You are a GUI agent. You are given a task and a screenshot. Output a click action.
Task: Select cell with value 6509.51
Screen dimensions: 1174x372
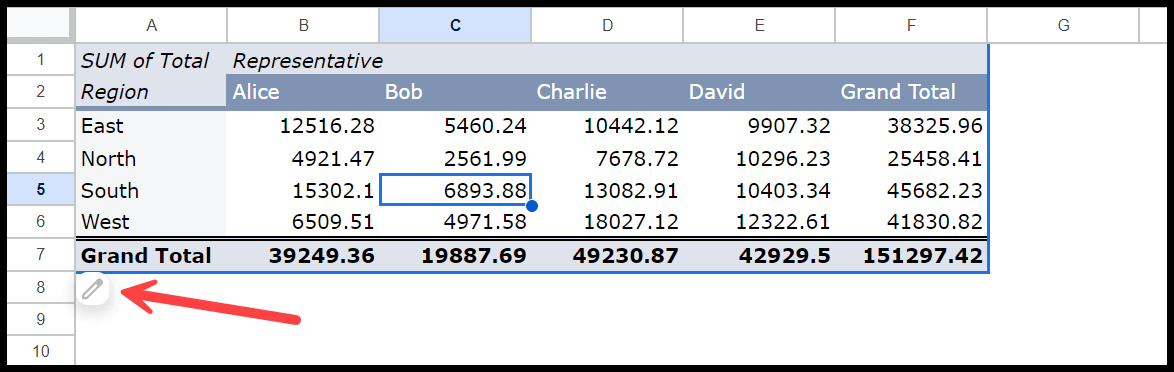303,222
